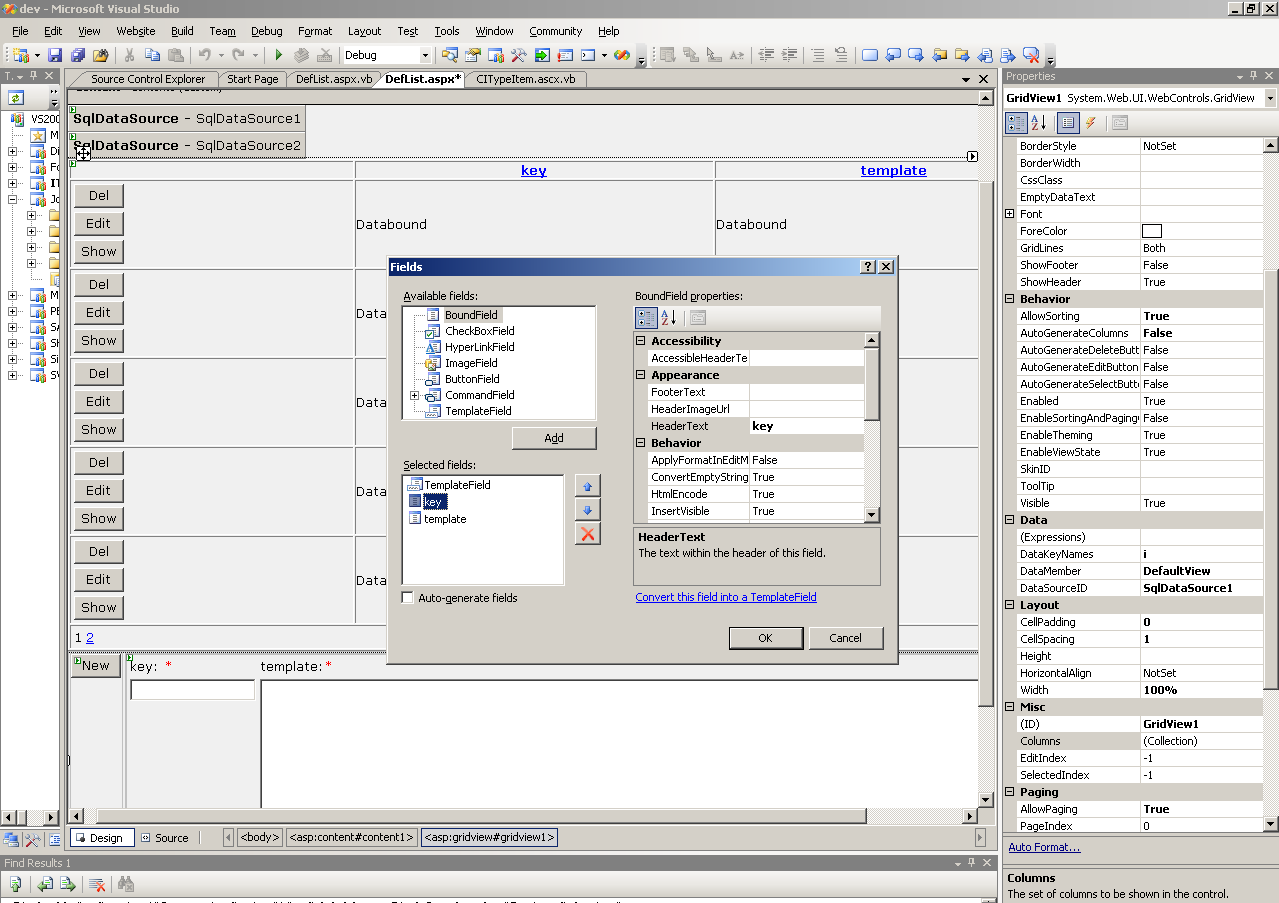The height and width of the screenshot is (903, 1279).
Task: Switch to Source view at bottom
Action: coord(163,838)
